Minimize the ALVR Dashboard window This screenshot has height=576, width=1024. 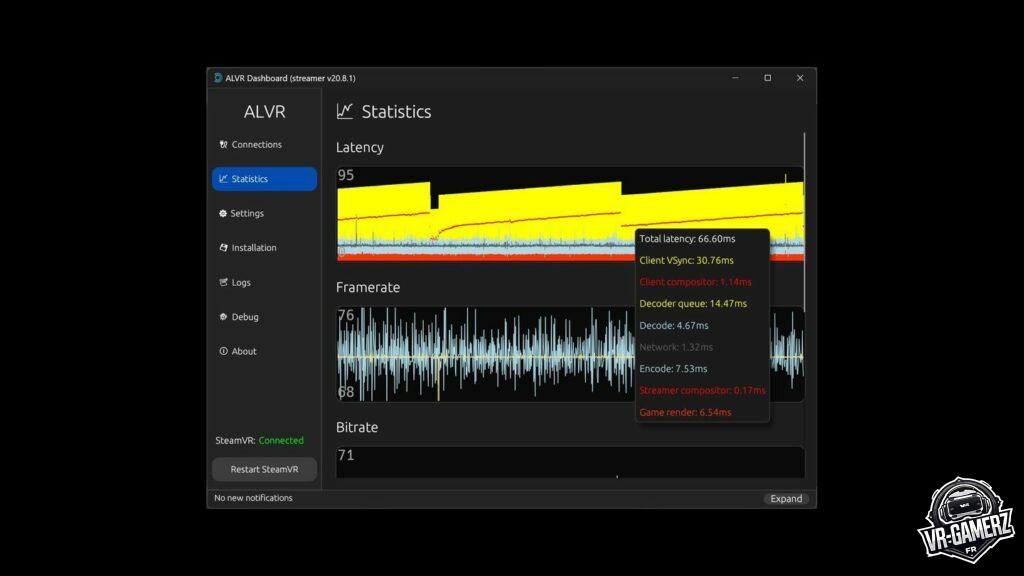[735, 78]
